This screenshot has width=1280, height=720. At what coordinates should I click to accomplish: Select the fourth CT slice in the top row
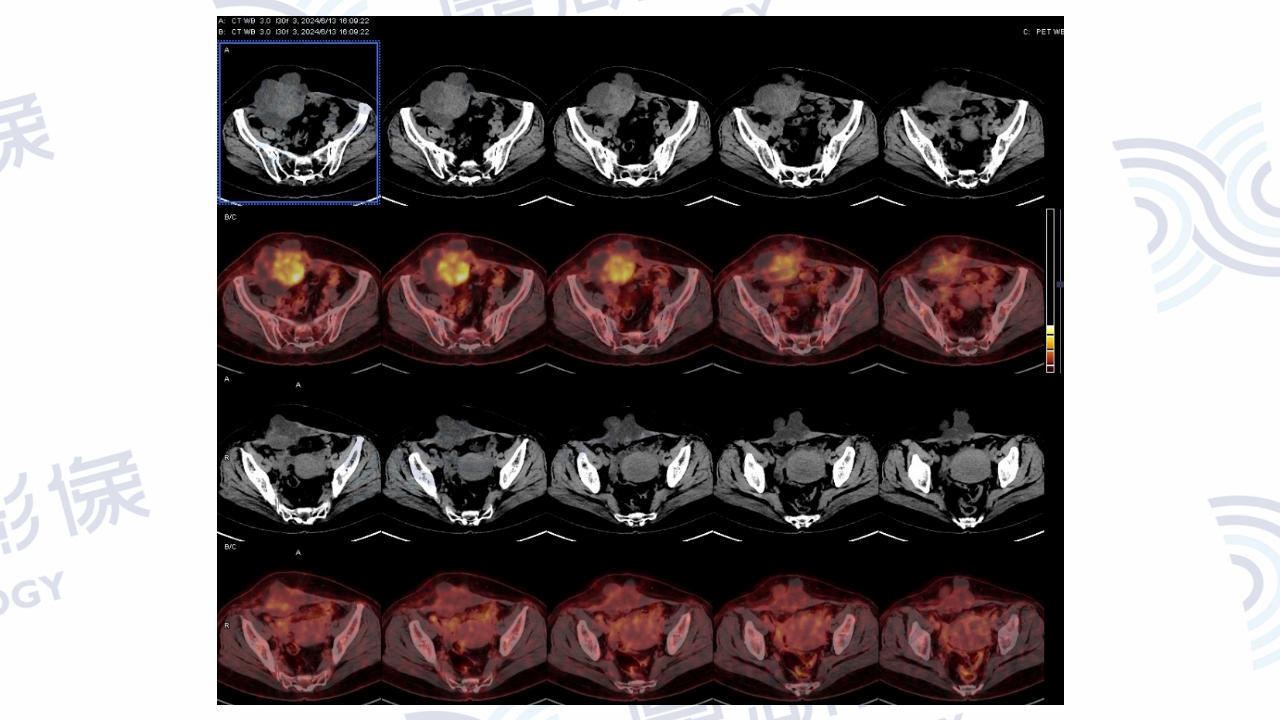(797, 125)
